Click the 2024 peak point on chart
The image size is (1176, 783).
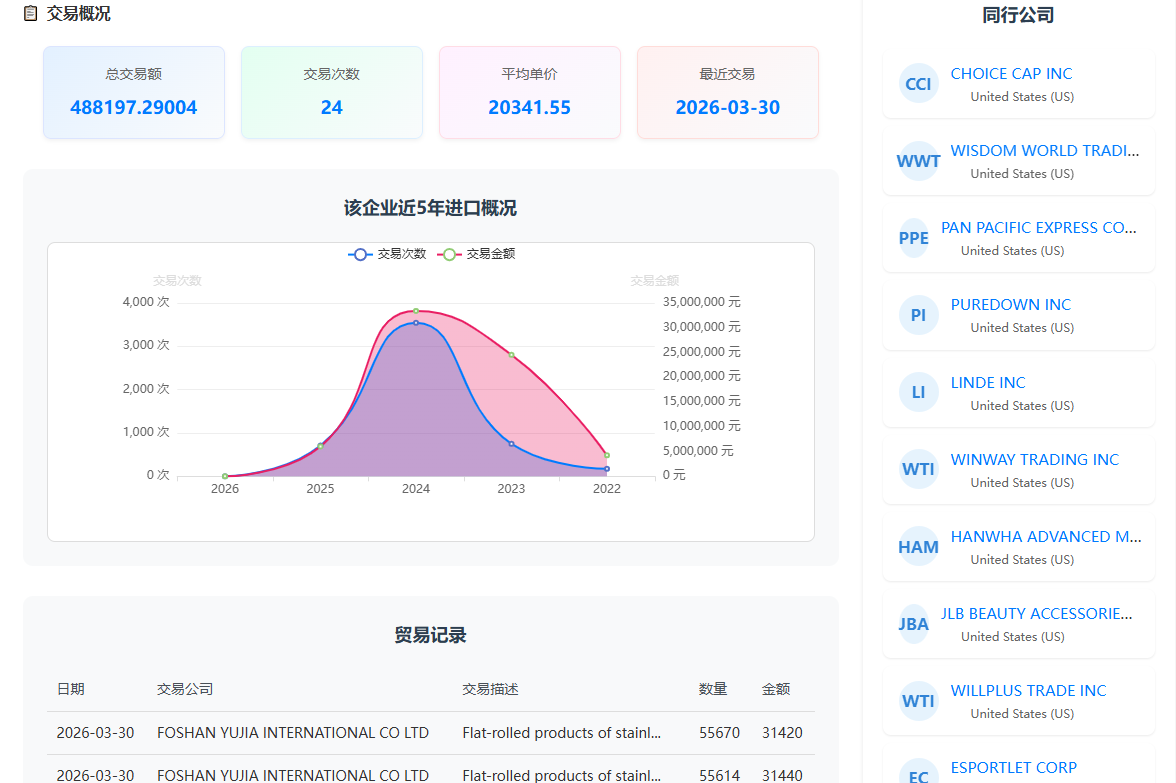click(x=416, y=311)
